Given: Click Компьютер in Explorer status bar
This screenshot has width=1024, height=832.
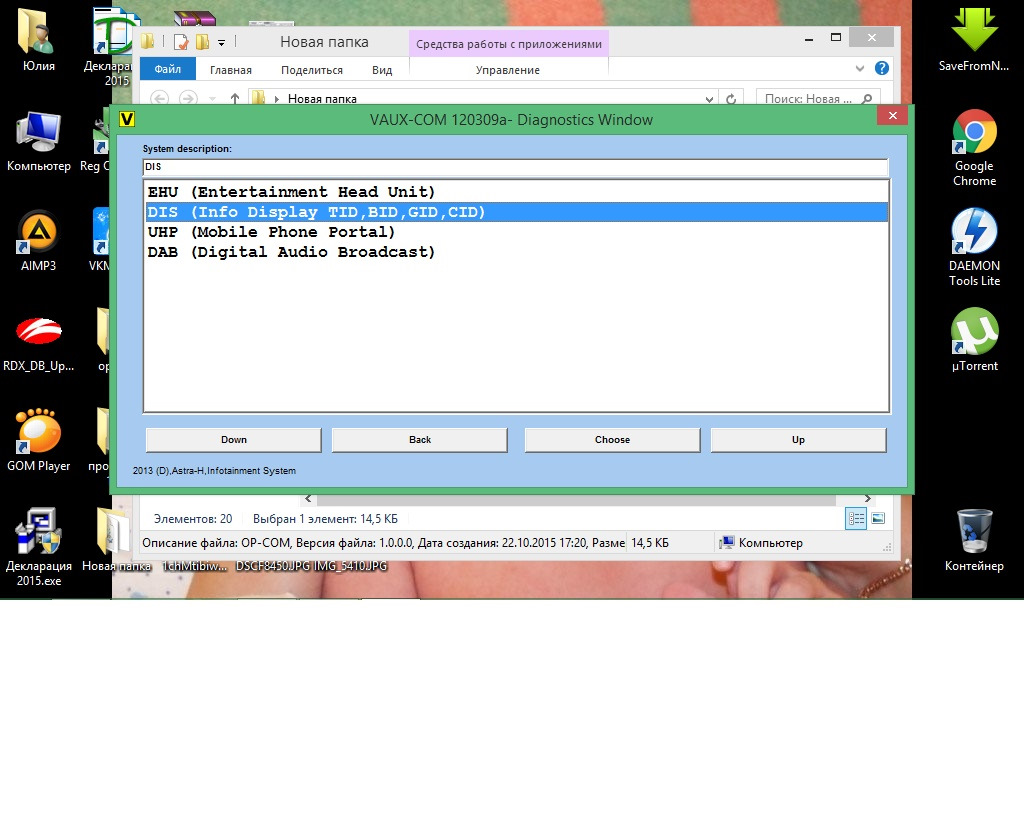Looking at the screenshot, I should pos(761,543).
